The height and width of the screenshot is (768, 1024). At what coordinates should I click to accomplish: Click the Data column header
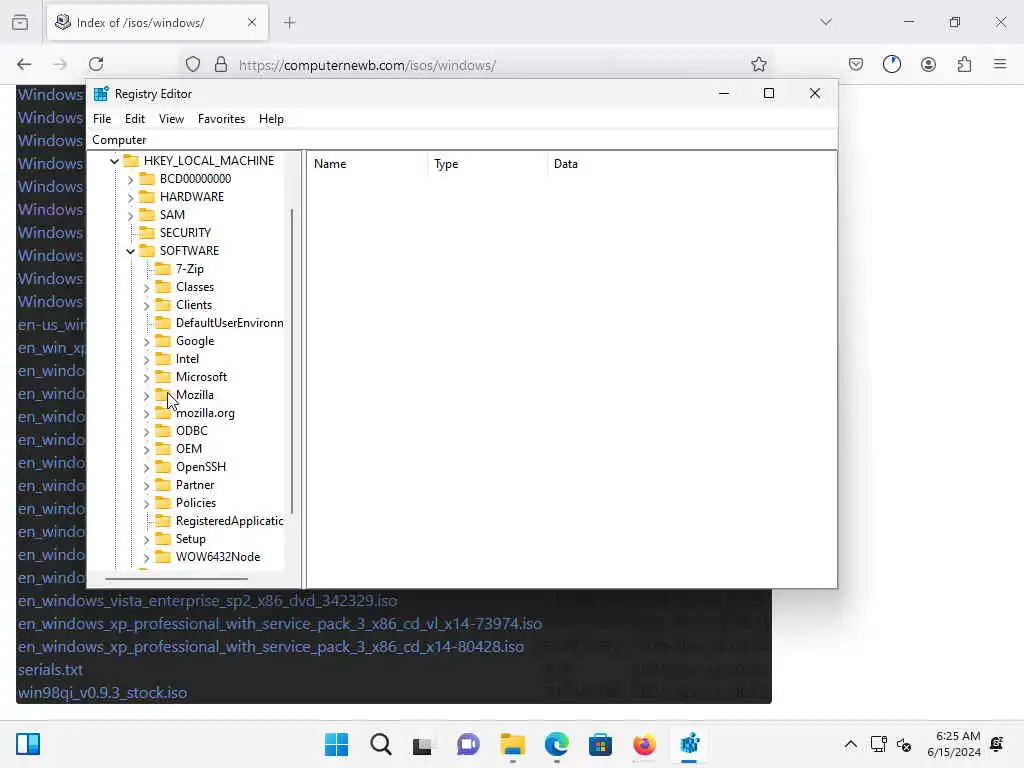691,164
